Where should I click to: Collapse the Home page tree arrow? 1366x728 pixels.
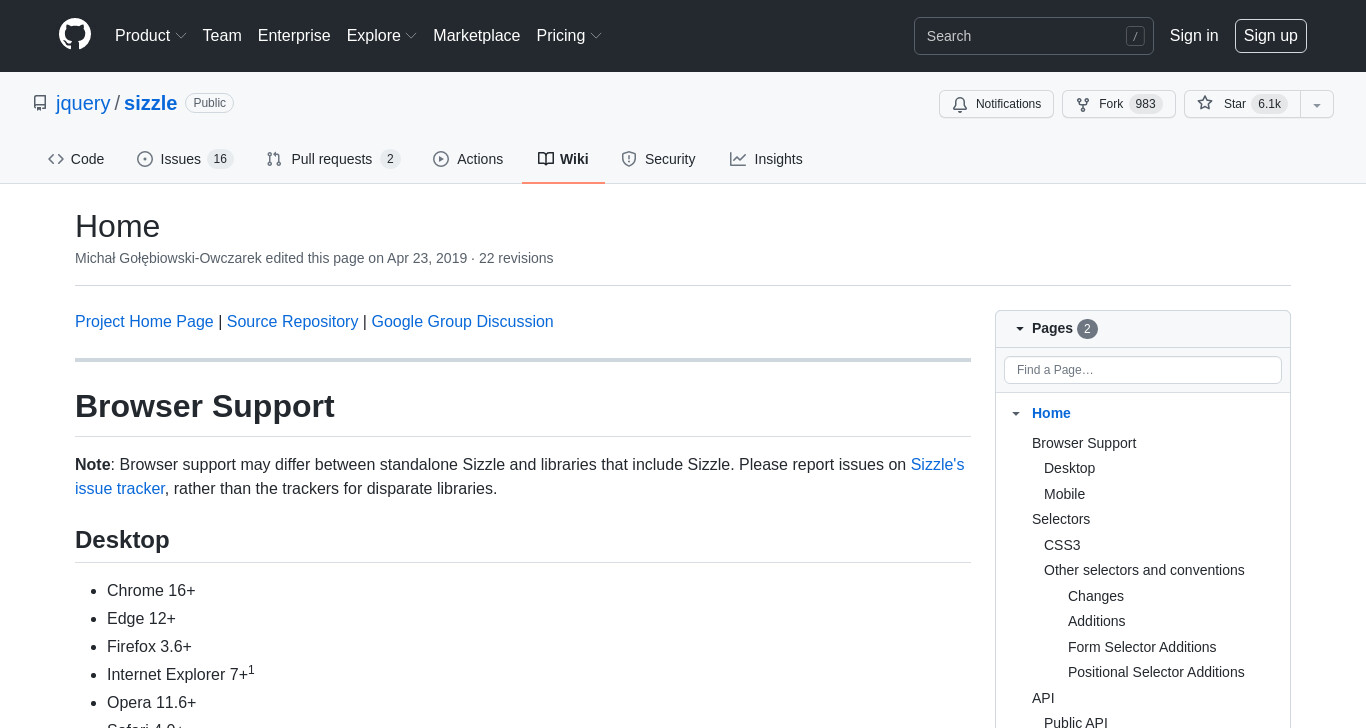pyautogui.click(x=1016, y=413)
